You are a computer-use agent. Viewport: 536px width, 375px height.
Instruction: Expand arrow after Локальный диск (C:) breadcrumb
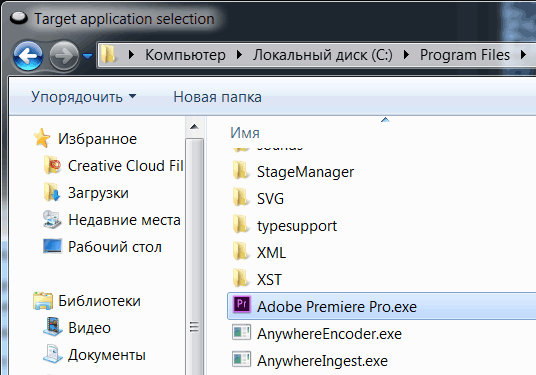pyautogui.click(x=406, y=55)
